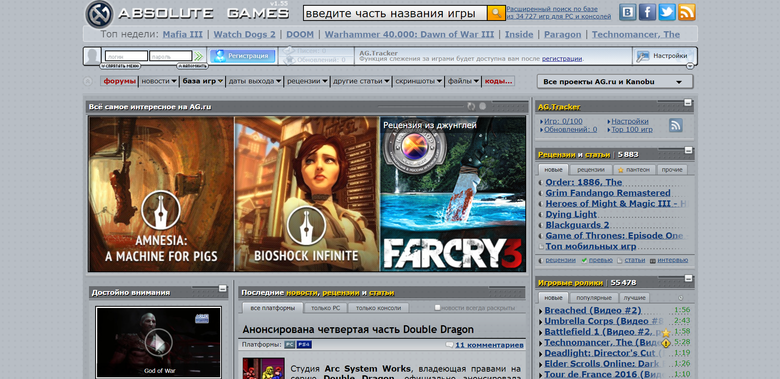
Task: Click the Absolute Games logo icon
Action: pos(99,14)
